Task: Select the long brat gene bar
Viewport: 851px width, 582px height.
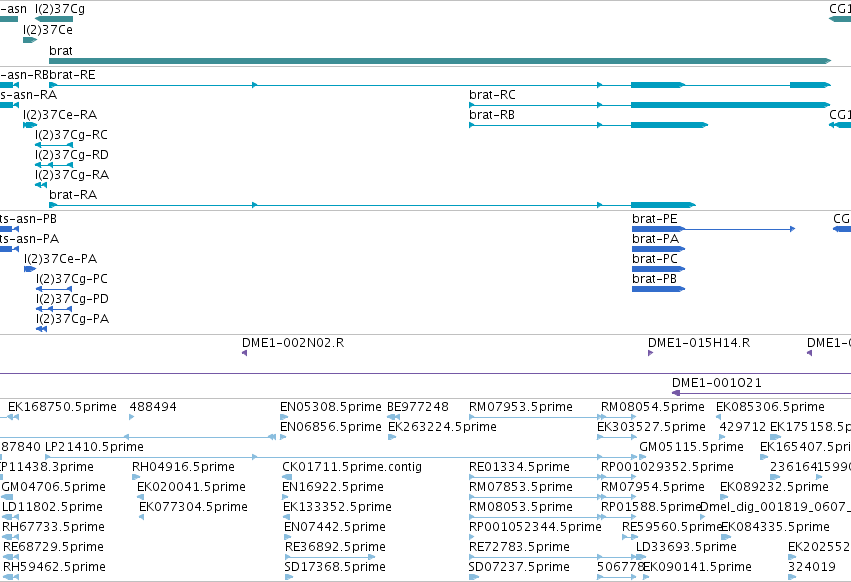Action: click(440, 61)
